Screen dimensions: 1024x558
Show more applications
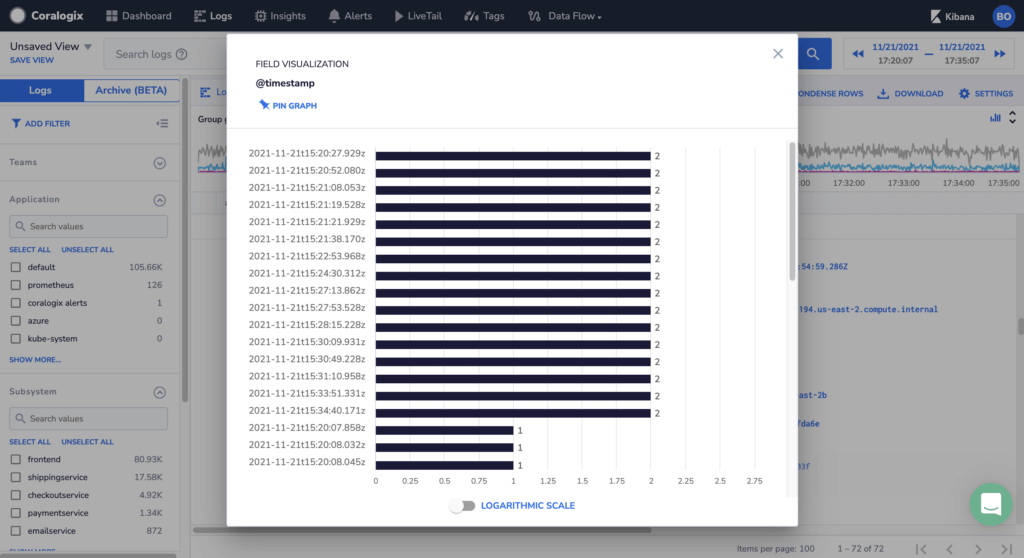point(35,359)
